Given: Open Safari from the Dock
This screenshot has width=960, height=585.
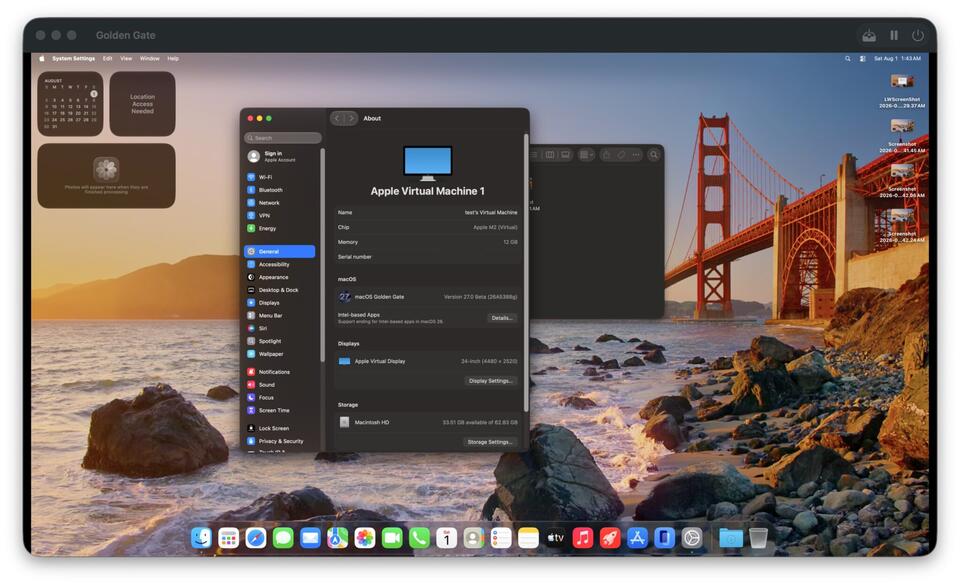Looking at the screenshot, I should pos(255,538).
